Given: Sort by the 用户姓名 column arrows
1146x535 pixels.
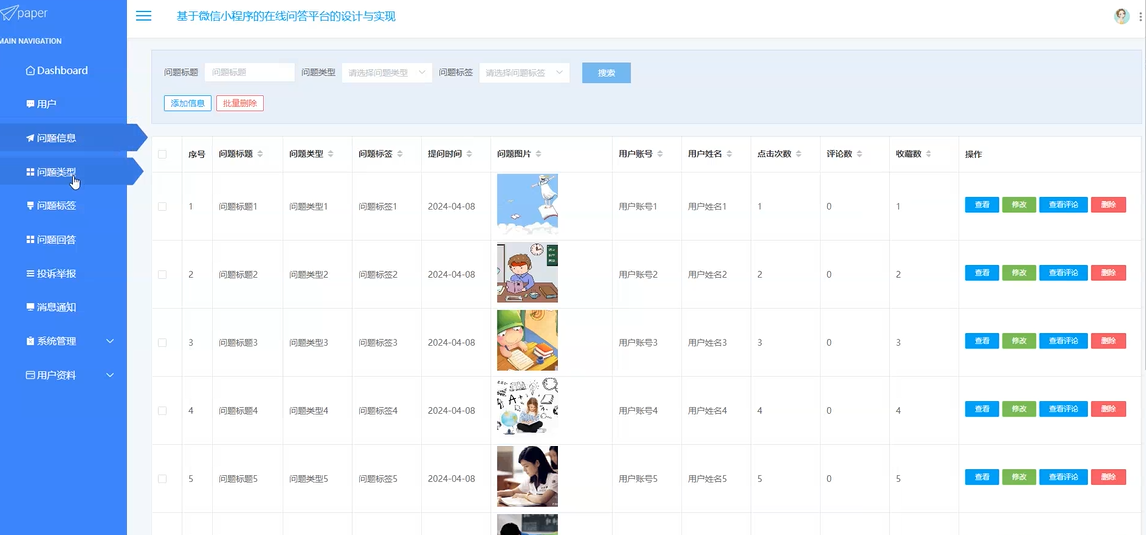Looking at the screenshot, I should coord(729,154).
